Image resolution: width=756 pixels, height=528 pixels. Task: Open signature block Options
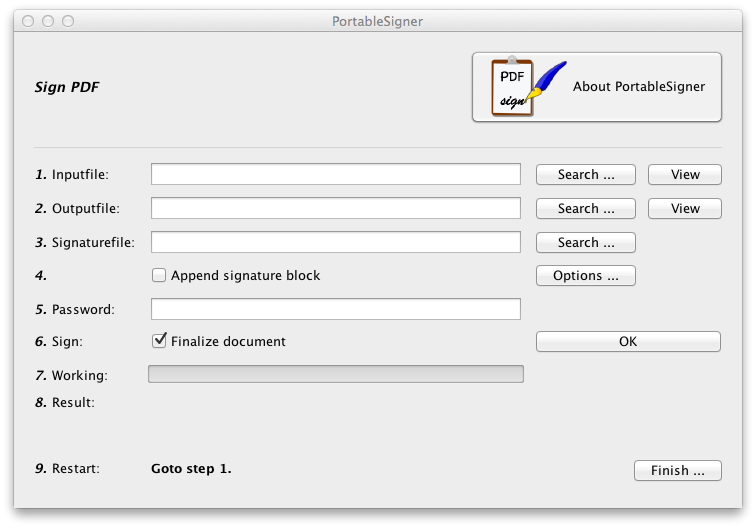pyautogui.click(x=586, y=275)
